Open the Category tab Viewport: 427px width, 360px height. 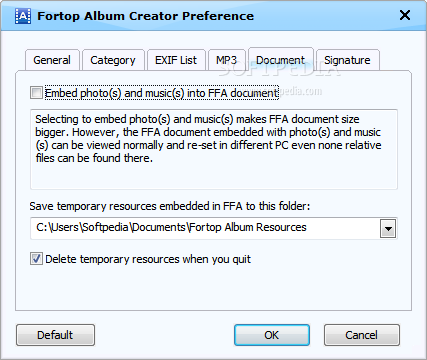coord(113,60)
